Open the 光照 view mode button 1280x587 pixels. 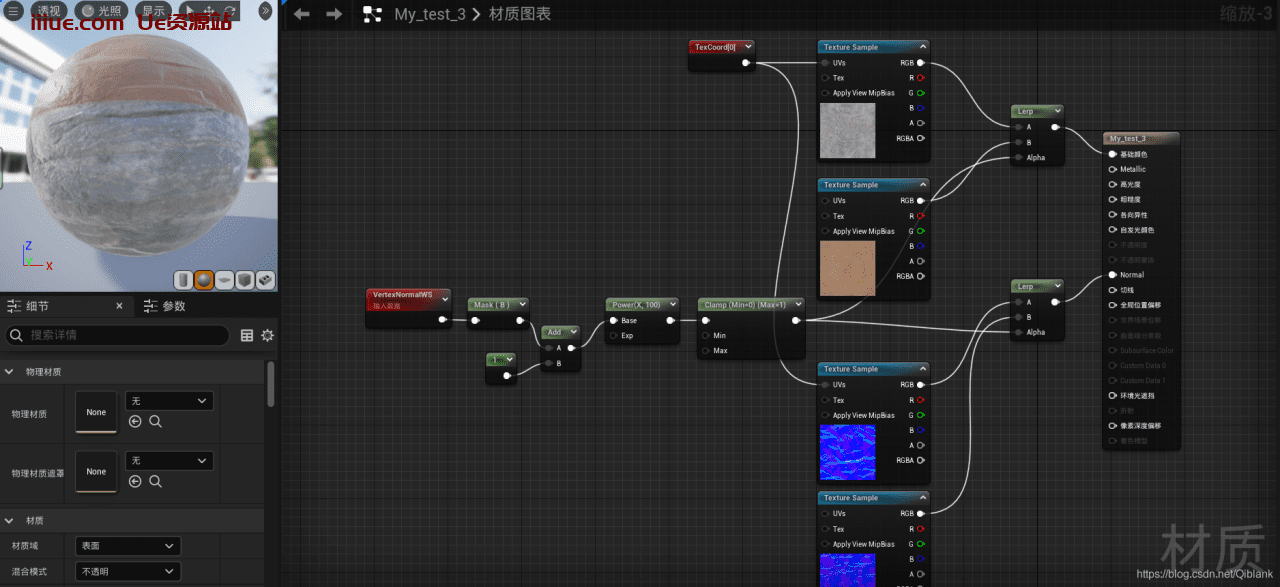point(103,10)
